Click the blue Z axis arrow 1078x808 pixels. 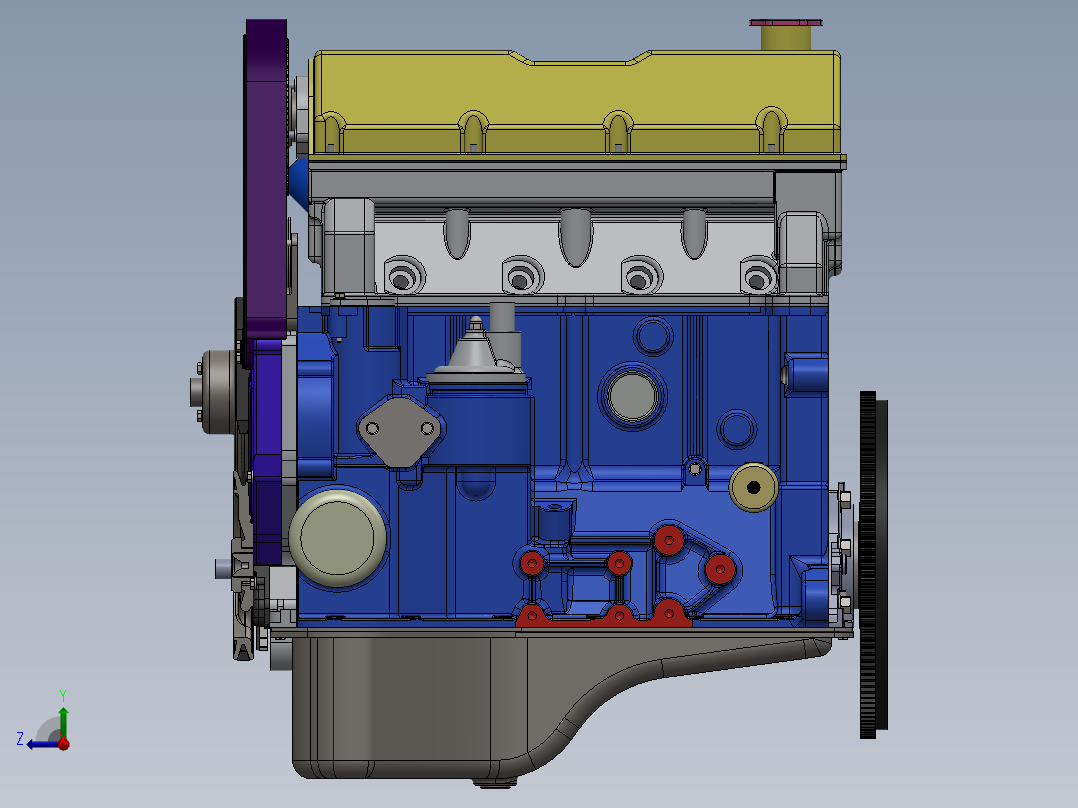pos(41,744)
